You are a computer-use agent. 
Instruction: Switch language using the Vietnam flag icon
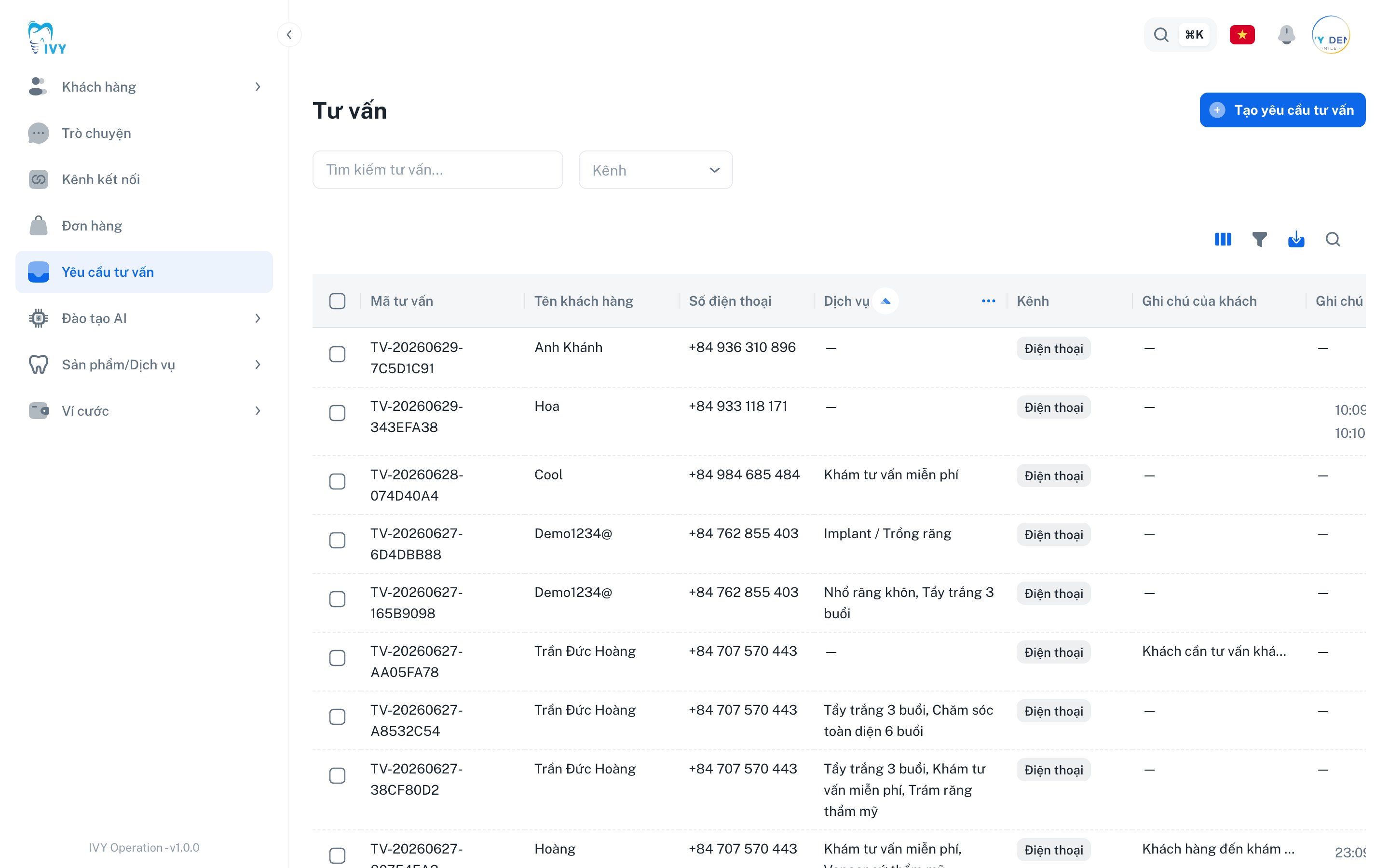[x=1242, y=35]
